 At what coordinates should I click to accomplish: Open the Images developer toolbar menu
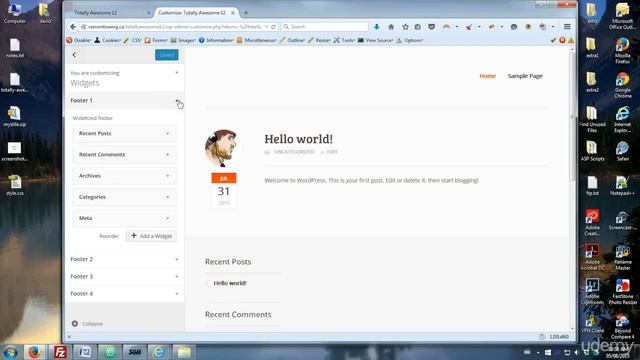pos(183,40)
